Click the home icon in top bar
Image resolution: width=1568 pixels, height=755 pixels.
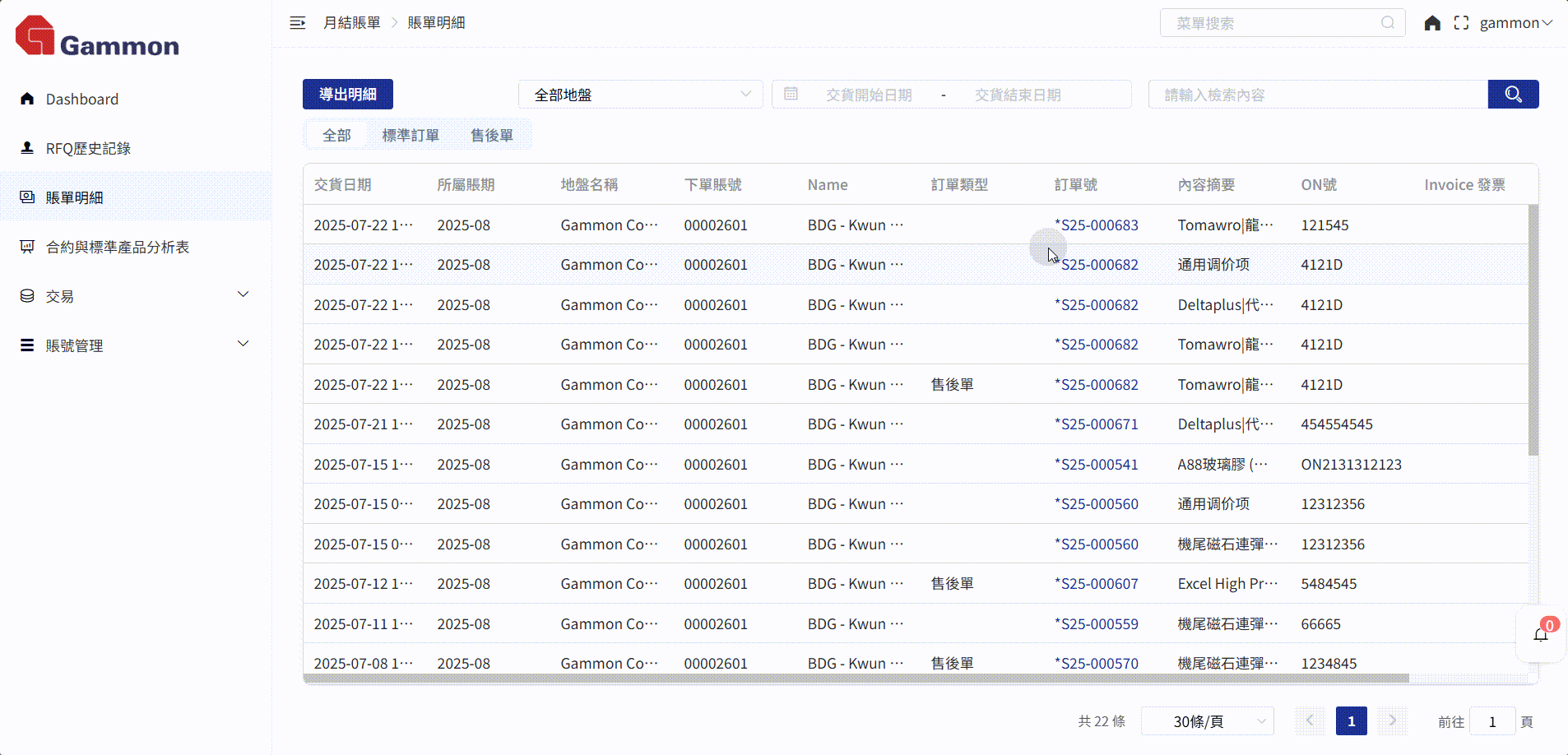coord(1432,23)
